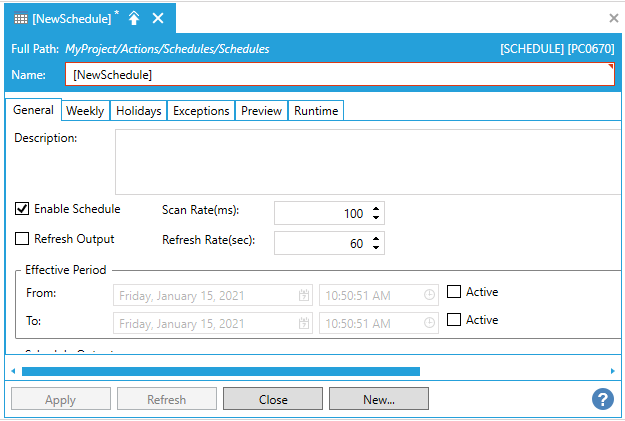Image resolution: width=625 pixels, height=421 pixels.
Task: Decrease the Refresh Rate value
Action: 376,248
